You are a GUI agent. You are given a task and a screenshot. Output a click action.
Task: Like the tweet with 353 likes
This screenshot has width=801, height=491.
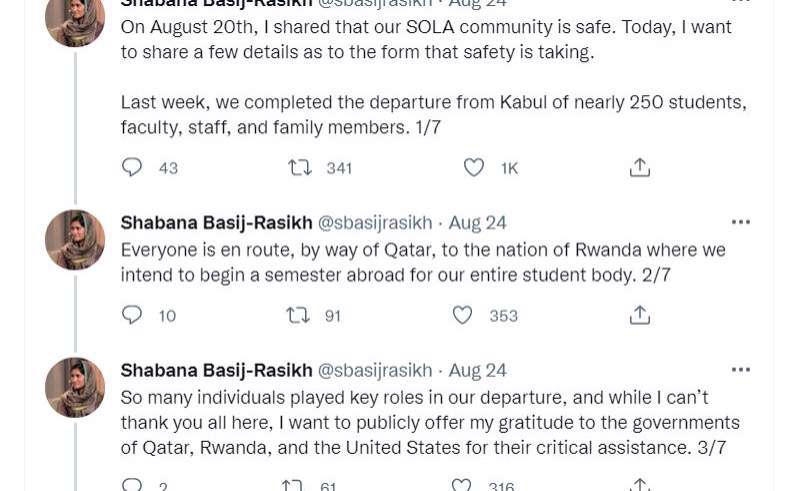click(x=462, y=315)
